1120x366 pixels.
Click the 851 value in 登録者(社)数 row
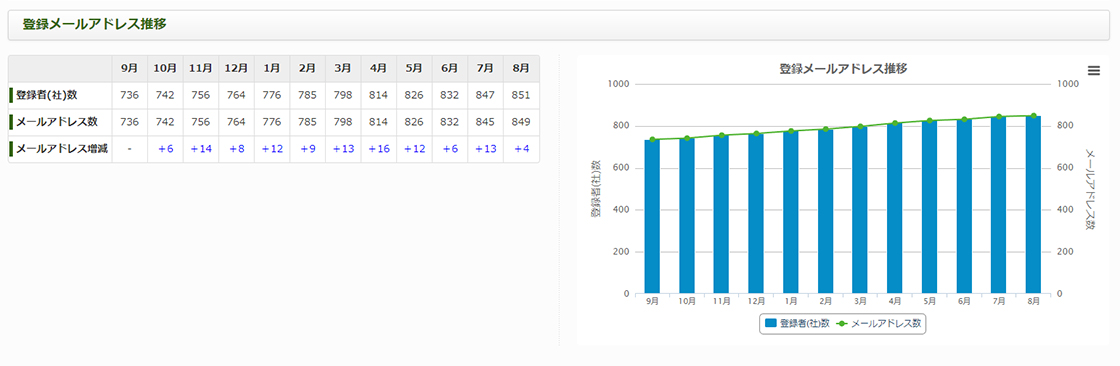[x=521, y=95]
